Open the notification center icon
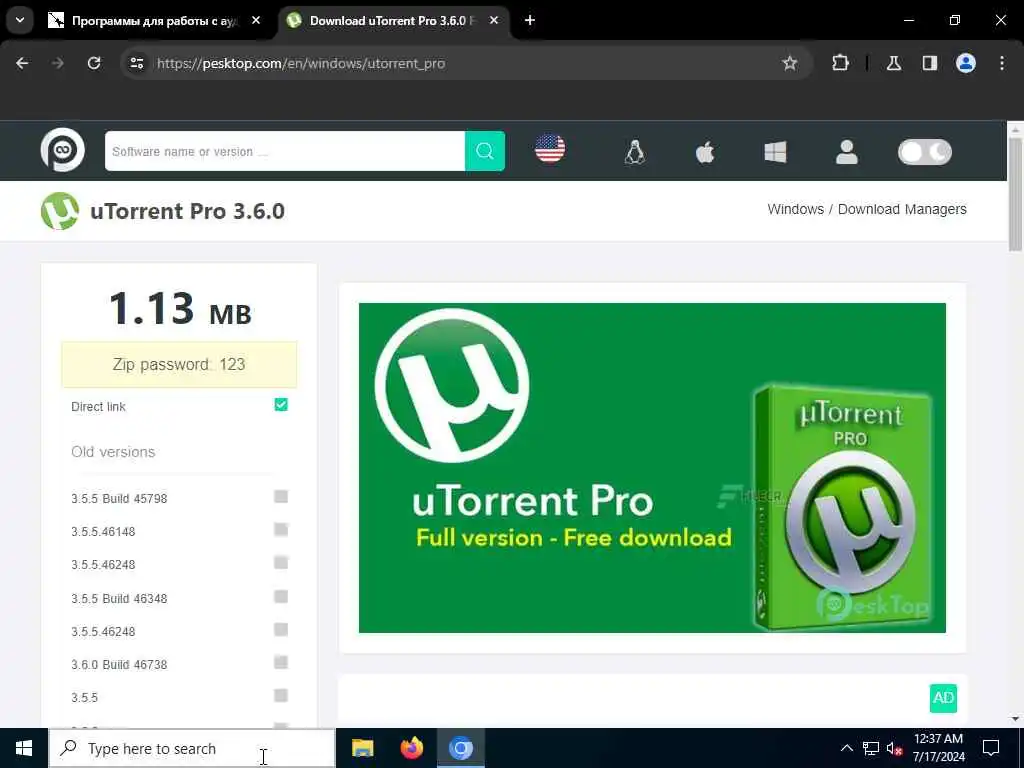The image size is (1024, 768). 991,748
